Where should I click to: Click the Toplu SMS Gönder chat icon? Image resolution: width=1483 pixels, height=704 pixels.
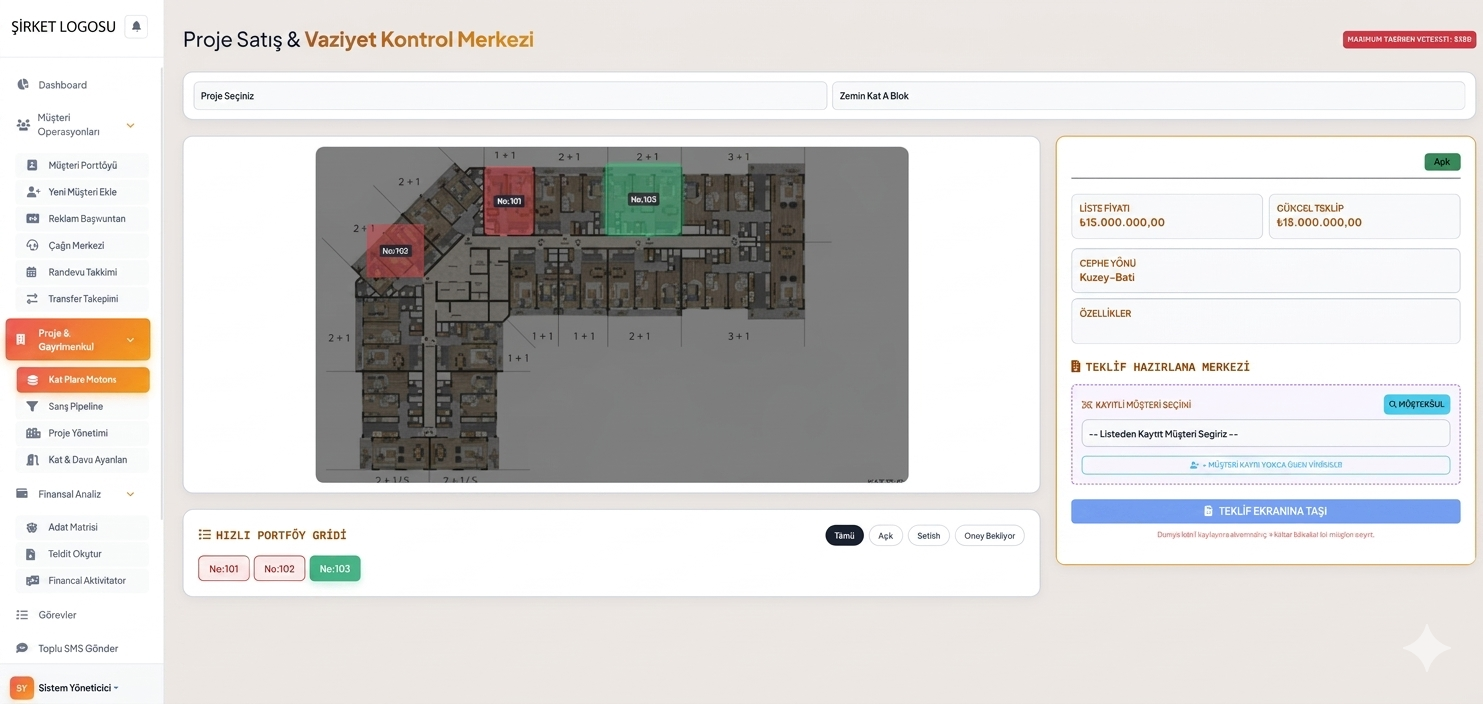tap(22, 648)
